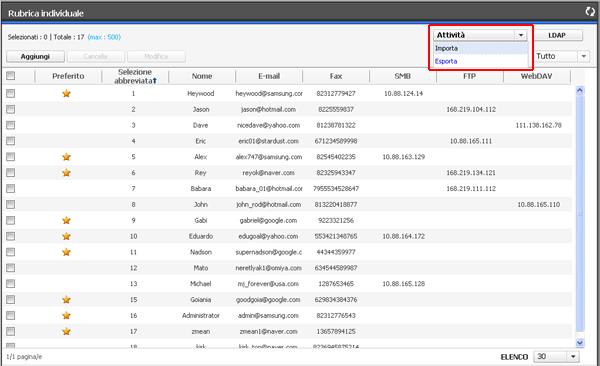
Task: Toggle favorite star for Rey
Action: coord(66,173)
